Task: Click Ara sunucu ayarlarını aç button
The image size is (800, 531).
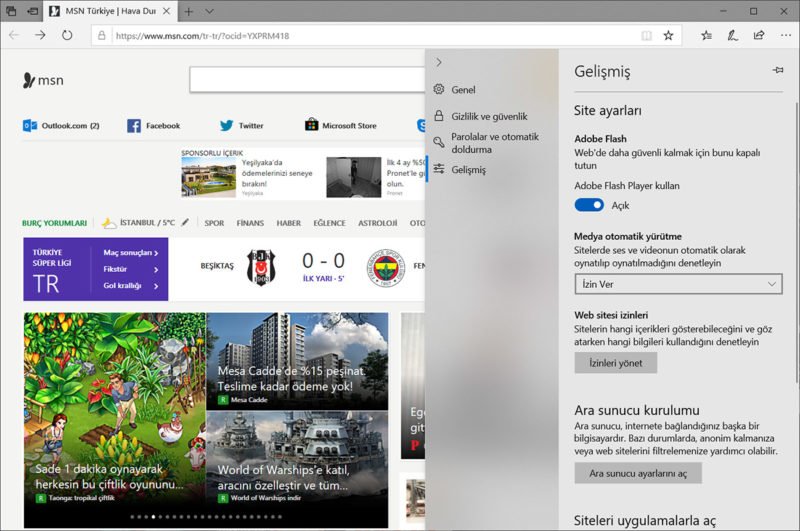Action: (638, 473)
